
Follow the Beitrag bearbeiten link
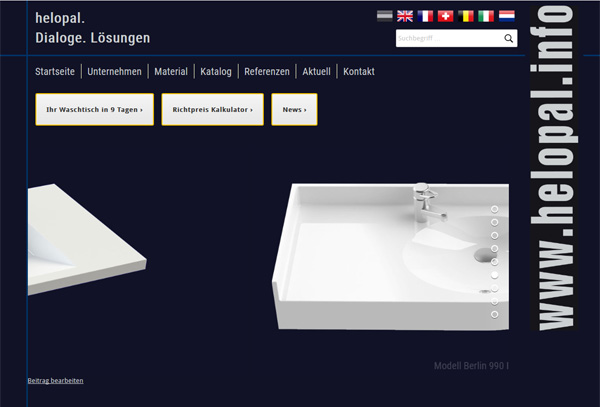coord(55,381)
